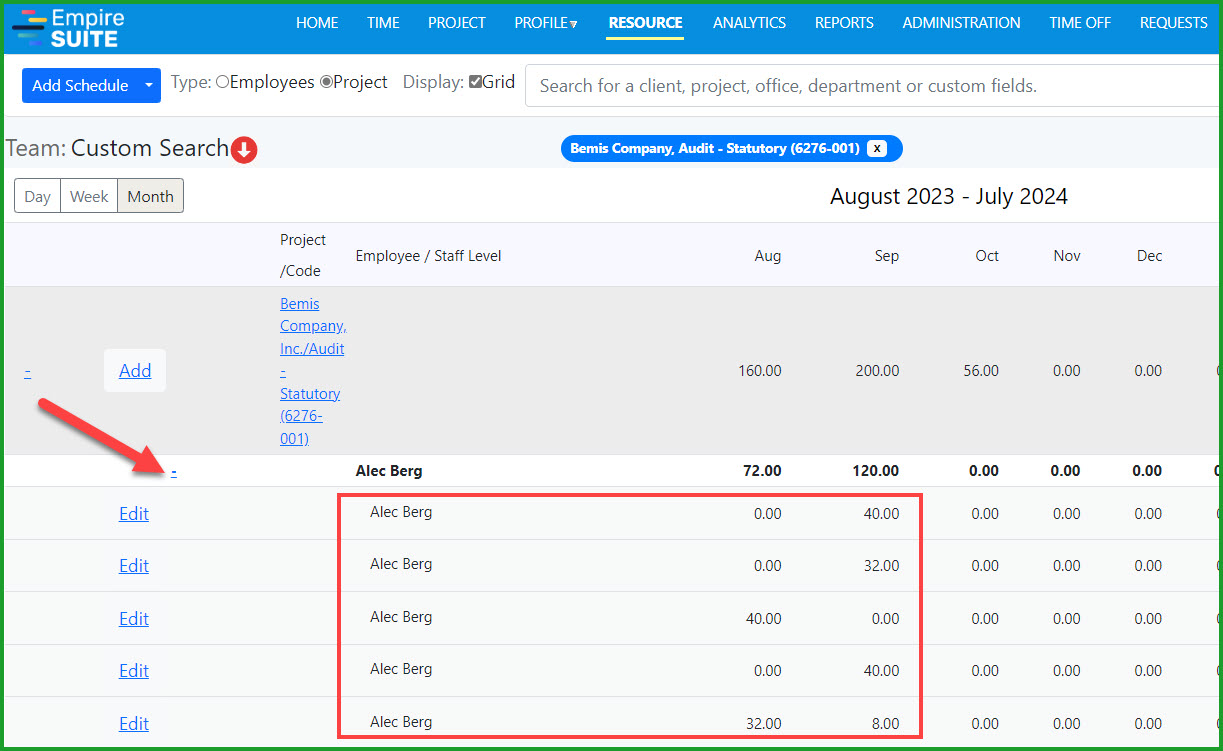Click the Oct column header
1223x751 pixels.
click(987, 256)
